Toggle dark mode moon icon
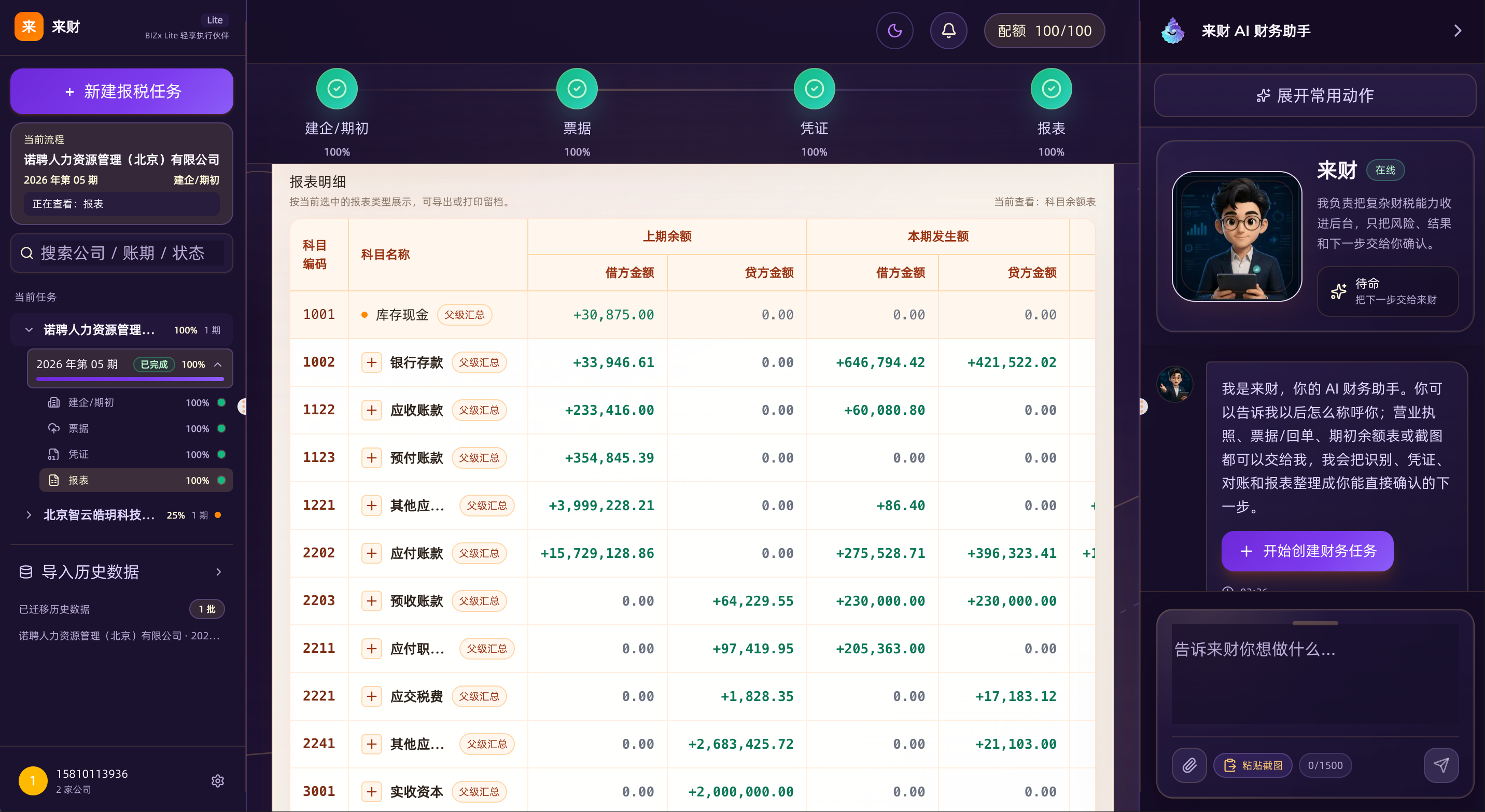Viewport: 1485px width, 812px height. 894,31
